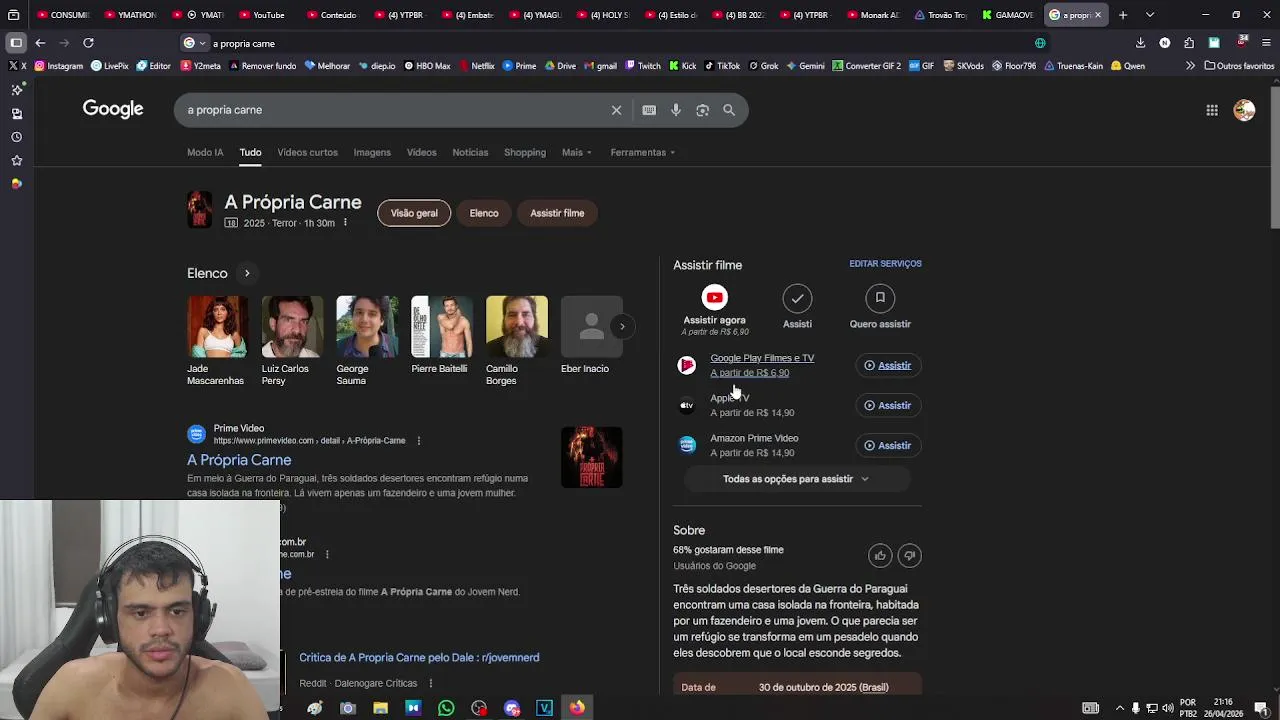Switch to Shopping tab

pos(525,153)
